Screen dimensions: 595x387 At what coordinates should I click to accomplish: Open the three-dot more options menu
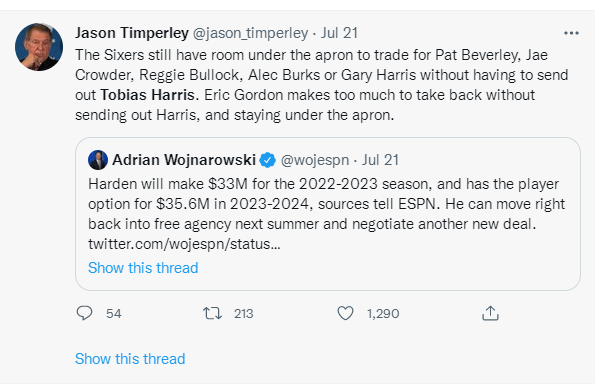(x=571, y=33)
